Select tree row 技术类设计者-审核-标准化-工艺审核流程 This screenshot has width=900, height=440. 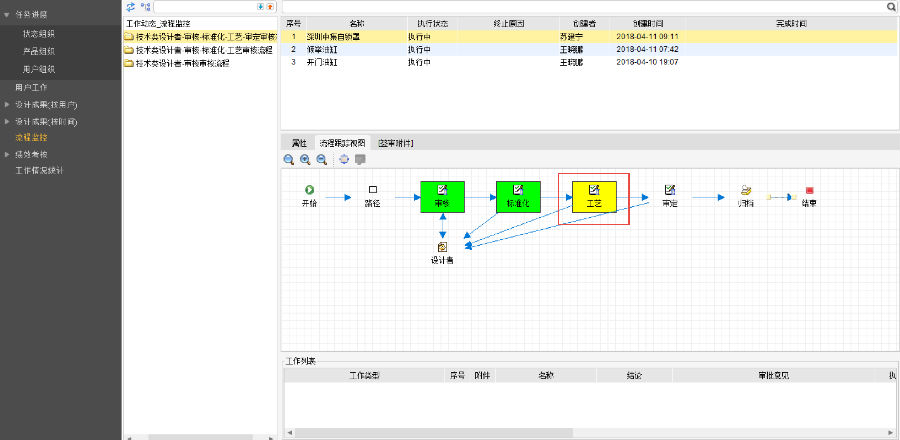tap(204, 50)
